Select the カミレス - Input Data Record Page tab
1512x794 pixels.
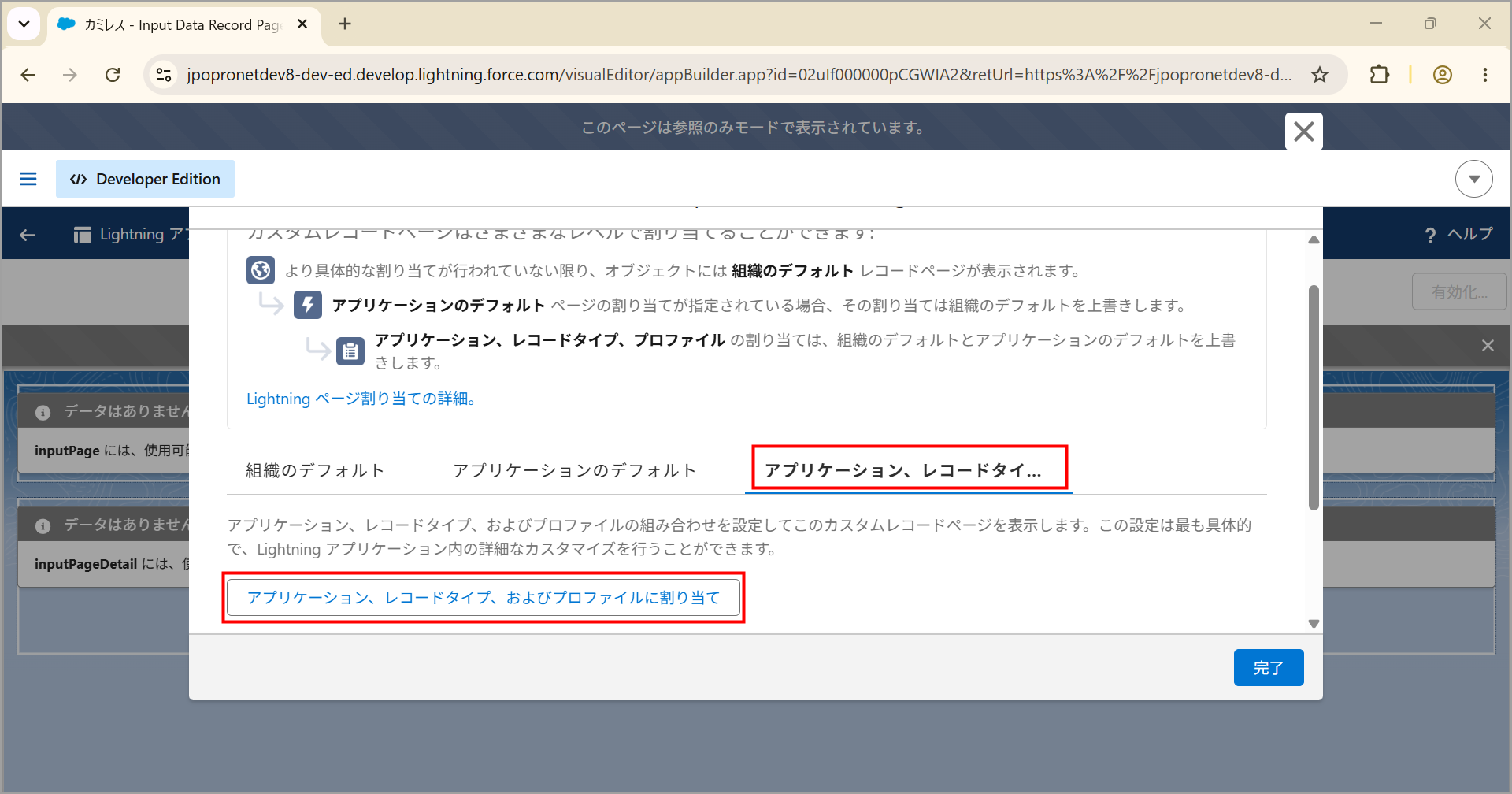tap(184, 25)
